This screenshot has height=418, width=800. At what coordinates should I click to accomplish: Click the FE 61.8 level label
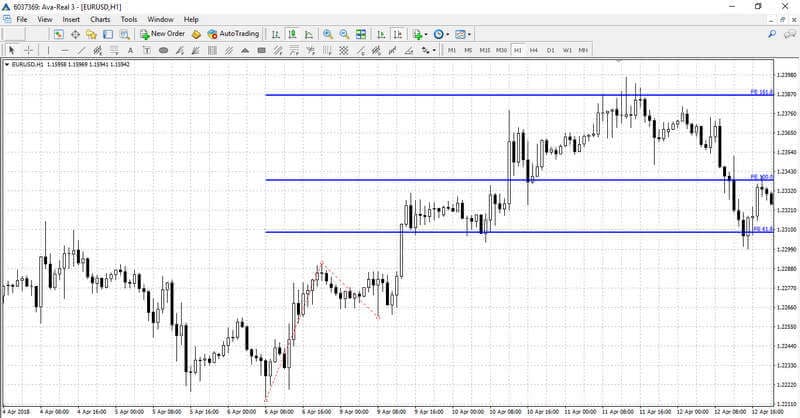[x=763, y=229]
